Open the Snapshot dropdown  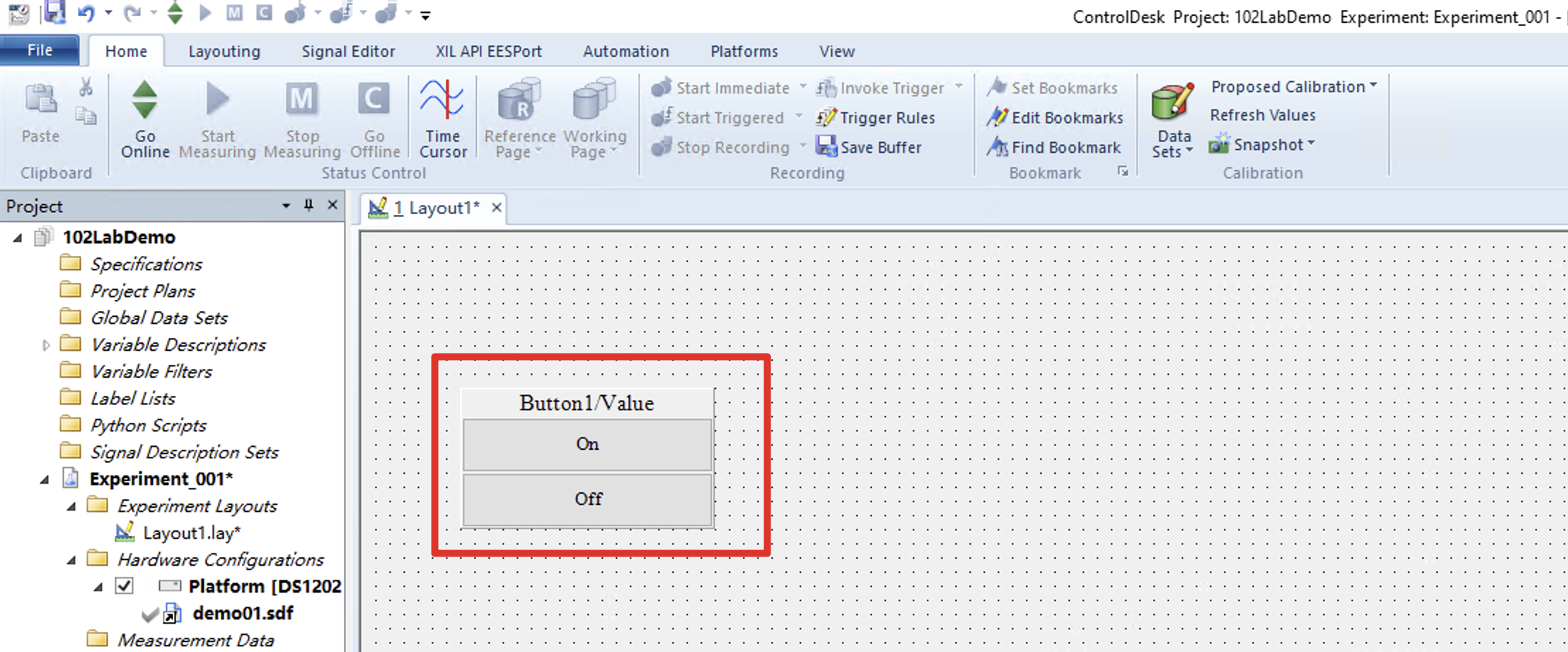(1313, 144)
